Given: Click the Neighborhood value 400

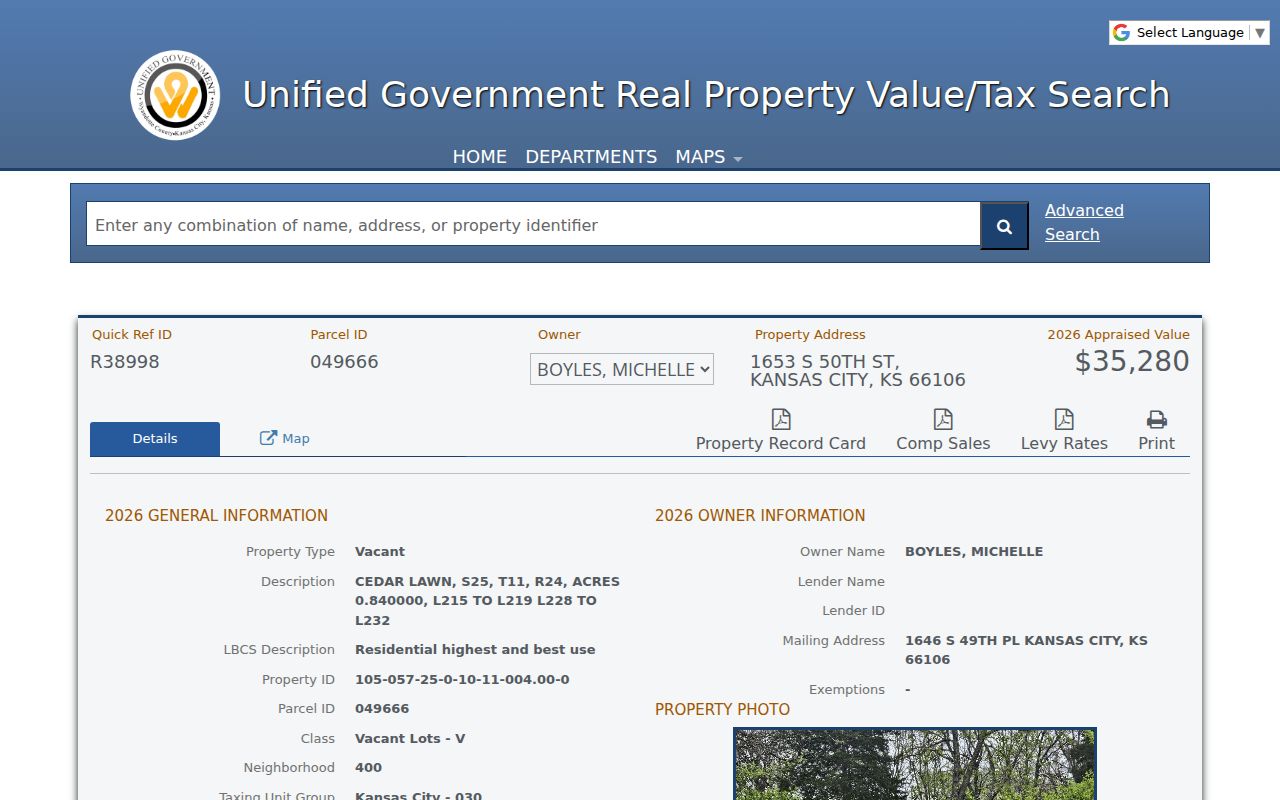Looking at the screenshot, I should click(x=368, y=768).
